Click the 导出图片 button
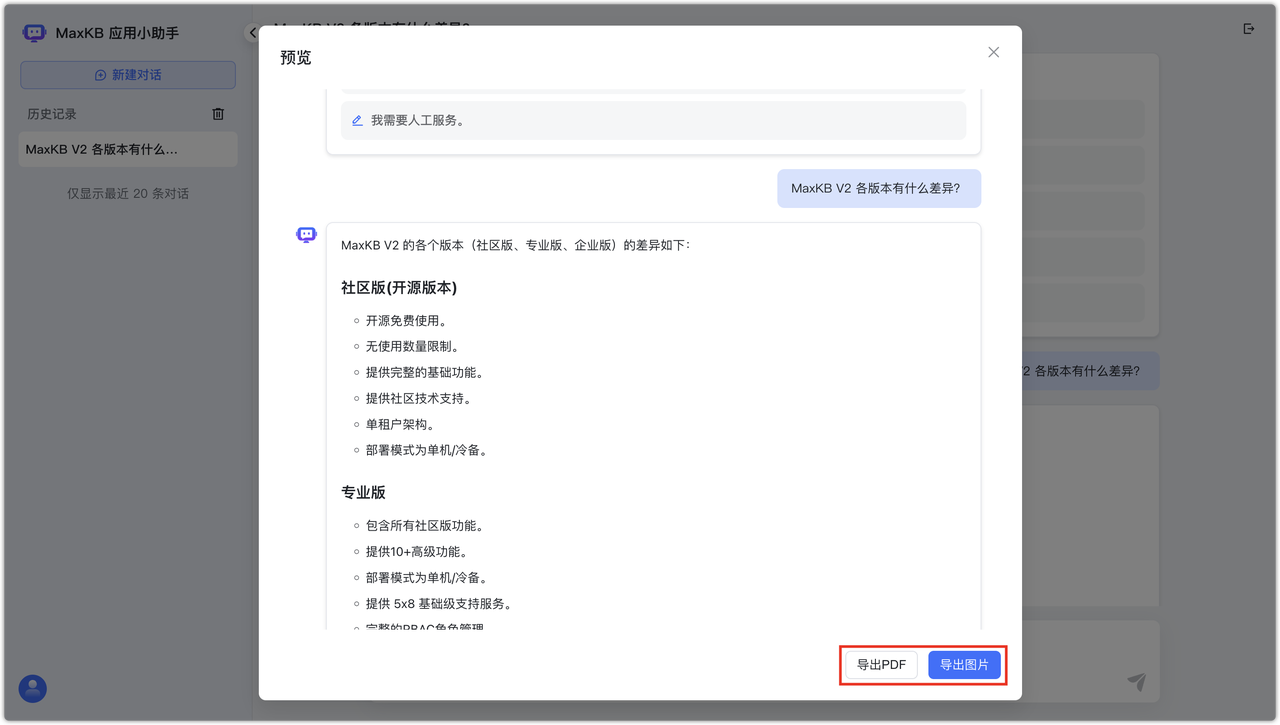 tap(964, 665)
